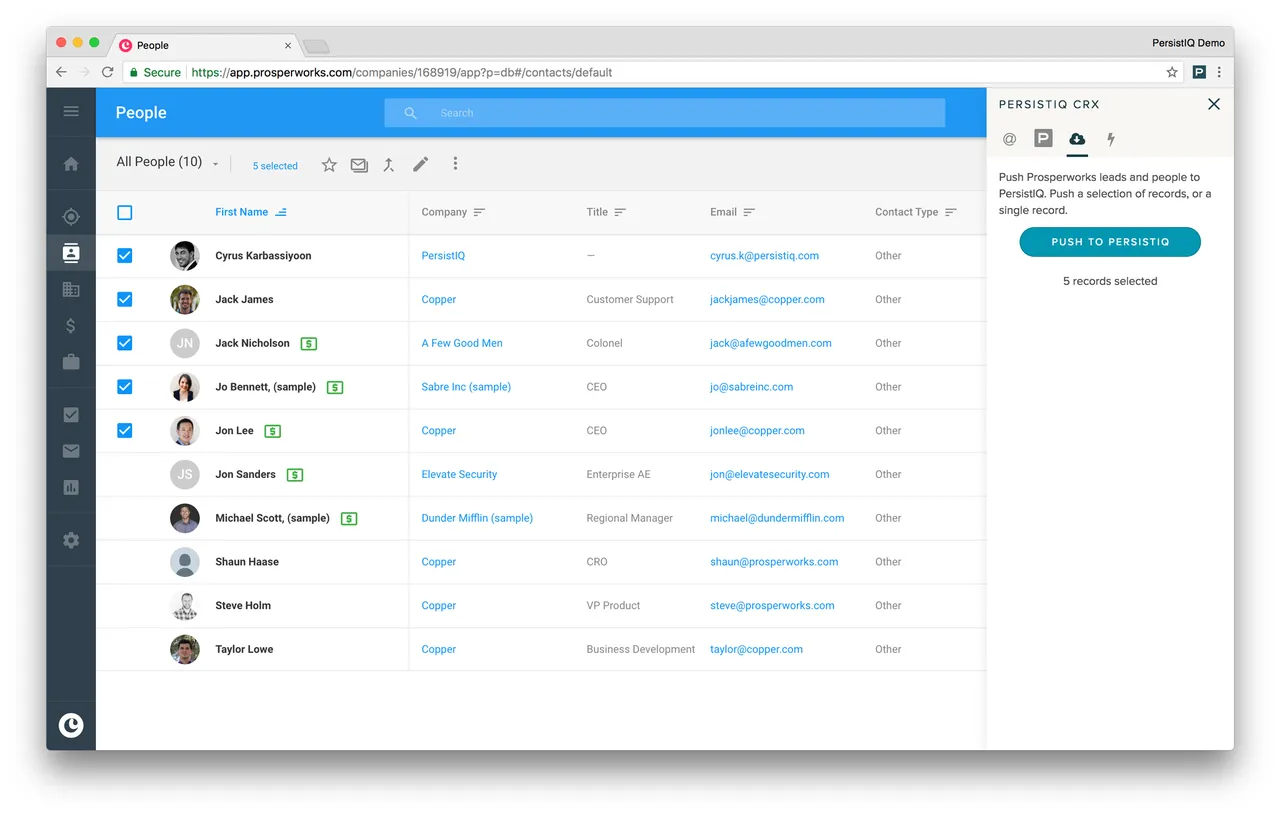This screenshot has width=1280, height=816.
Task: Open the Elevate Security company link
Action: 459,475
